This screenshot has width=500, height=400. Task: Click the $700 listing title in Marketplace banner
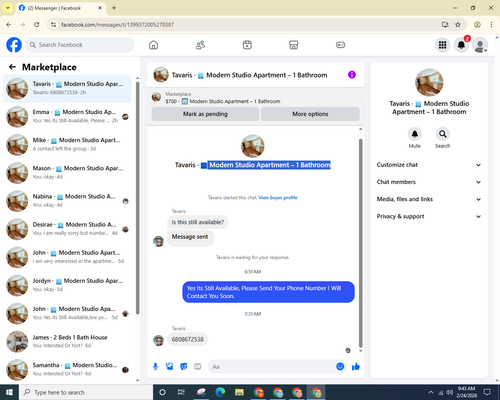click(x=223, y=101)
